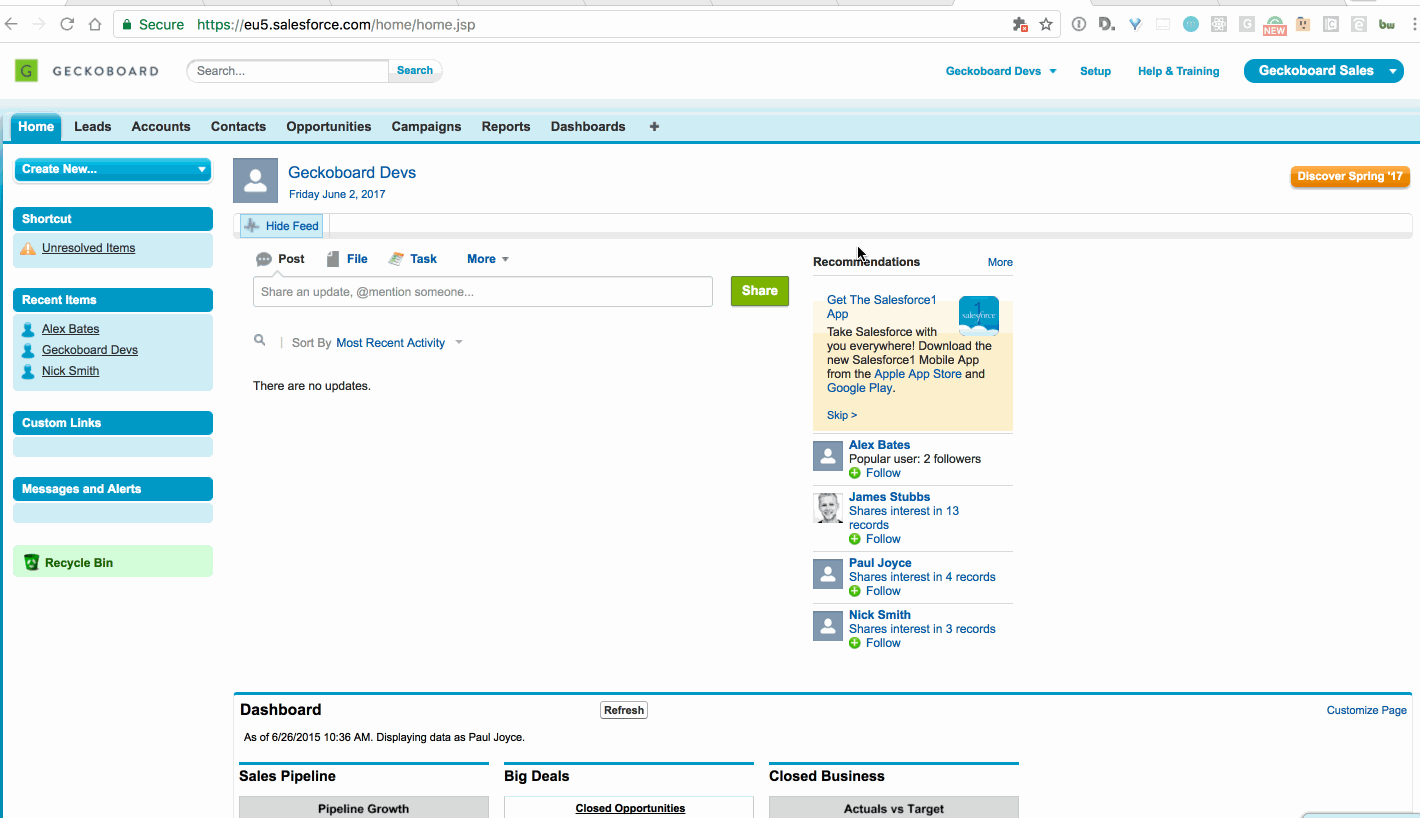The height and width of the screenshot is (818, 1420).
Task: Click the 'D.' extension icon
Action: pyautogui.click(x=1107, y=24)
